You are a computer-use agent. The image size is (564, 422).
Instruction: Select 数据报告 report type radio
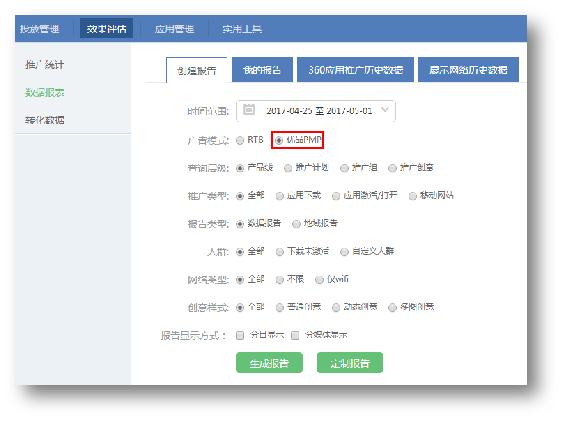pos(240,224)
